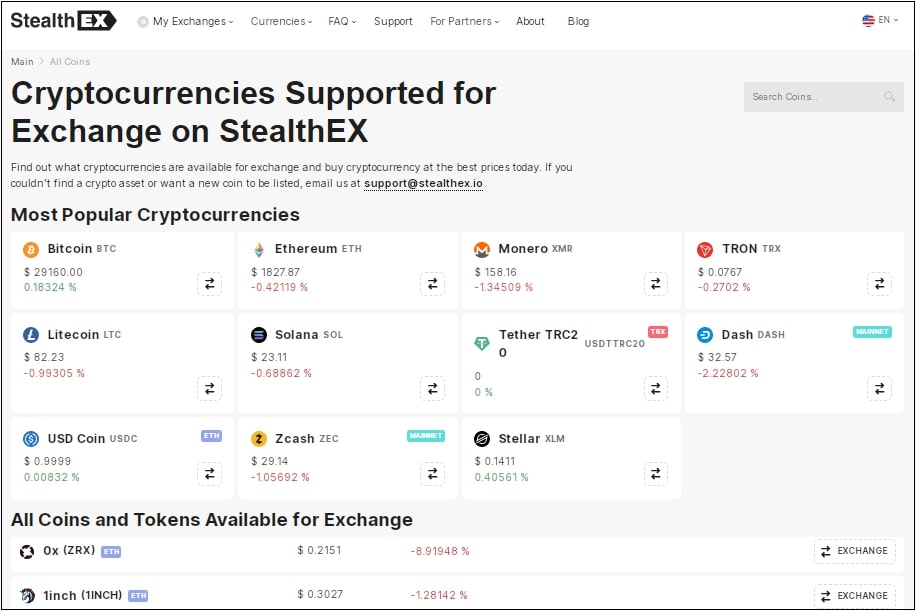The image size is (916, 611).
Task: Click the Monero exchange swap icon
Action: click(655, 284)
